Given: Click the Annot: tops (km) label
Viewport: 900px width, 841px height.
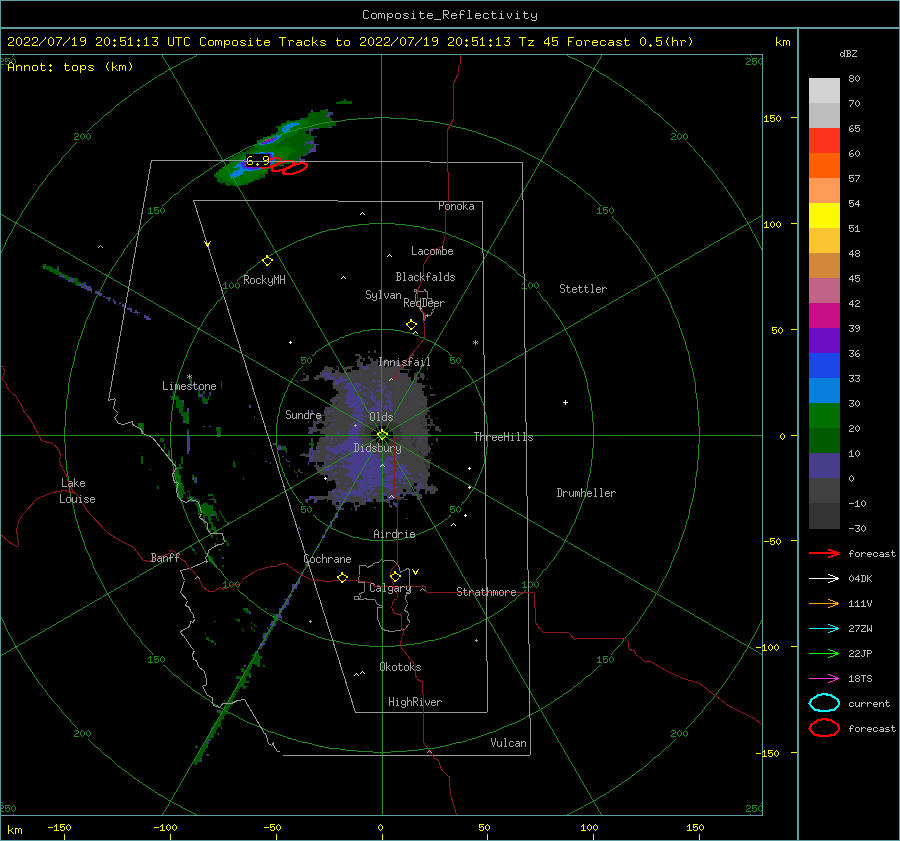Looking at the screenshot, I should [x=70, y=67].
